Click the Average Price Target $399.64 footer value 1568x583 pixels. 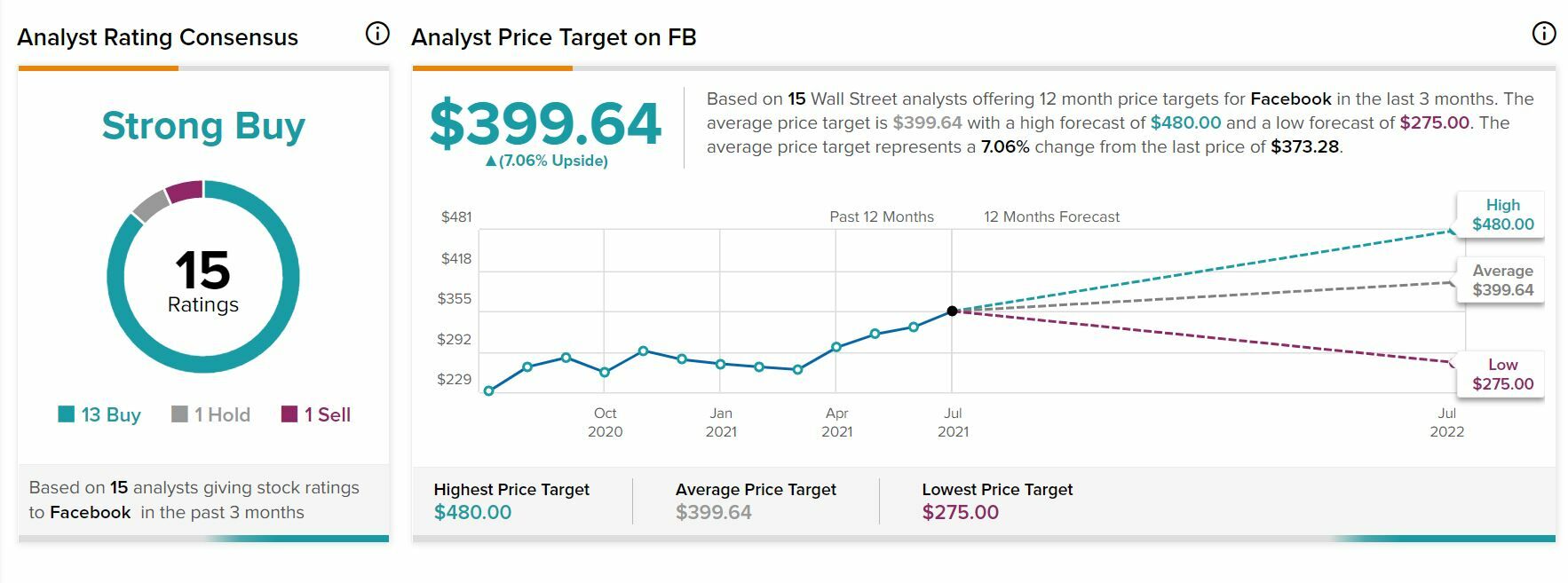tap(713, 512)
